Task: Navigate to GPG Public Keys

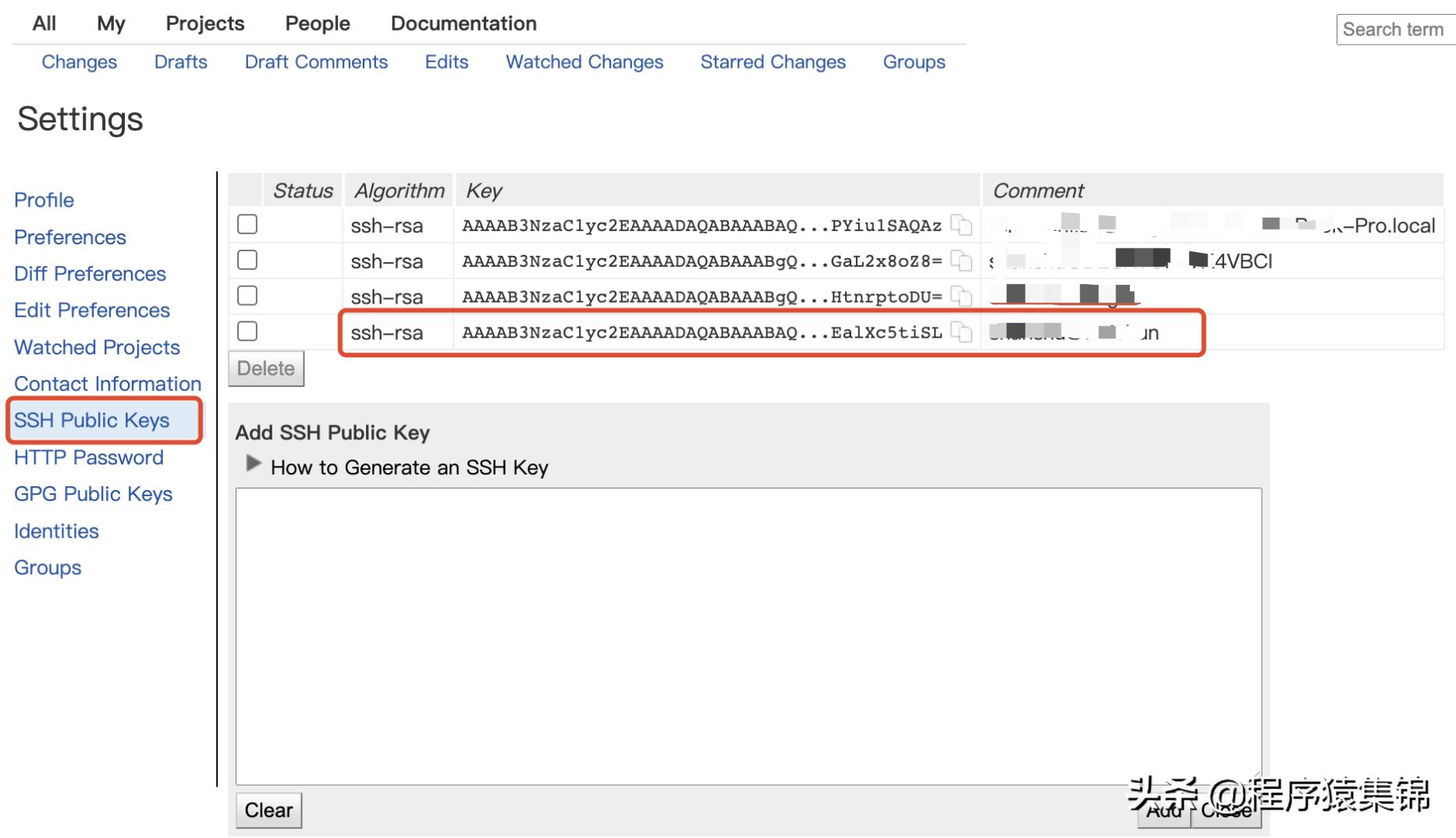Action: (93, 494)
